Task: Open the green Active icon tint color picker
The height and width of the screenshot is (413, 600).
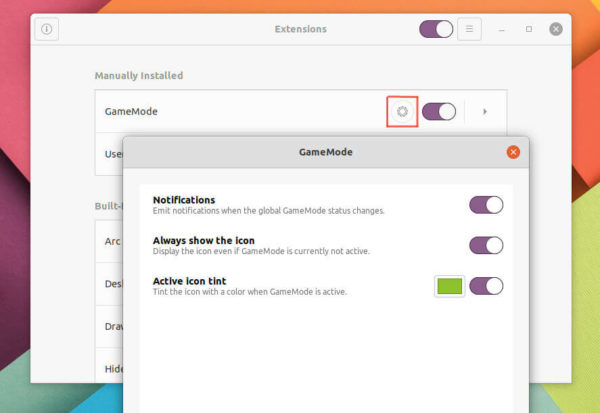Action: (x=450, y=286)
